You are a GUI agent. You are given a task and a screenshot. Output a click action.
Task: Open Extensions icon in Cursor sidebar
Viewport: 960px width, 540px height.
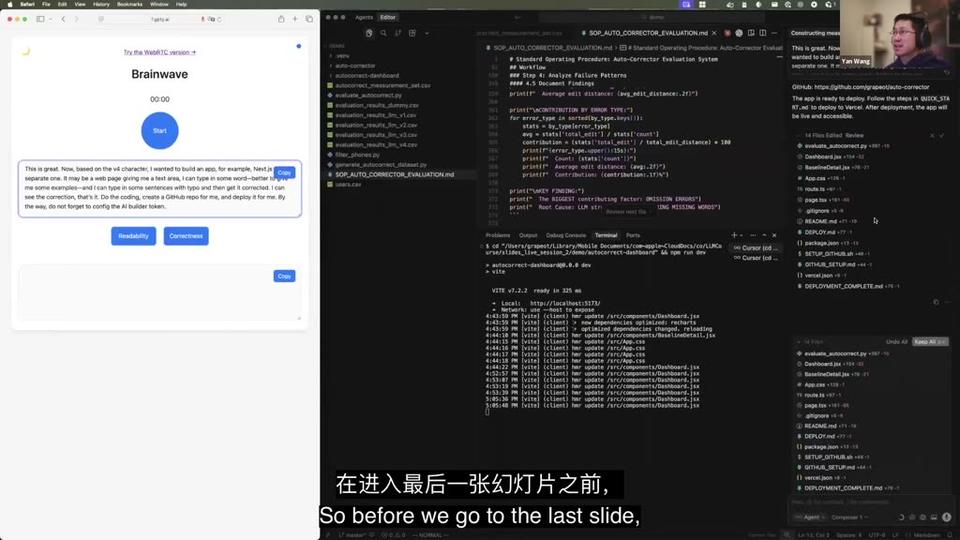pos(412,33)
